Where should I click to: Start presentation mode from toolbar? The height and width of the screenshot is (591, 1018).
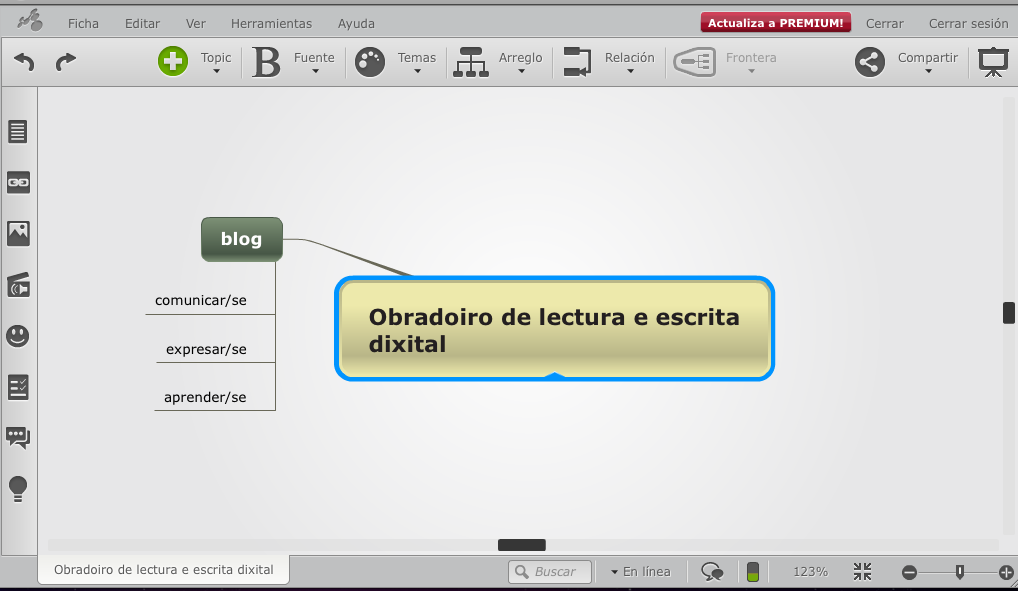(x=992, y=62)
